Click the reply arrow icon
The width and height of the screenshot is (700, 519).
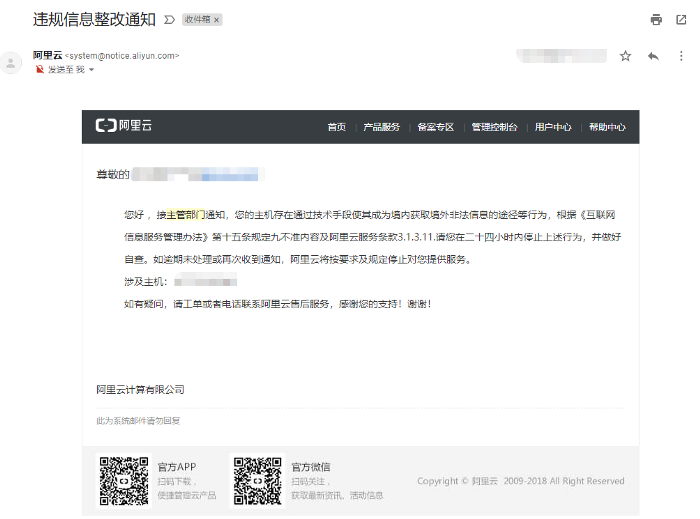(x=653, y=56)
